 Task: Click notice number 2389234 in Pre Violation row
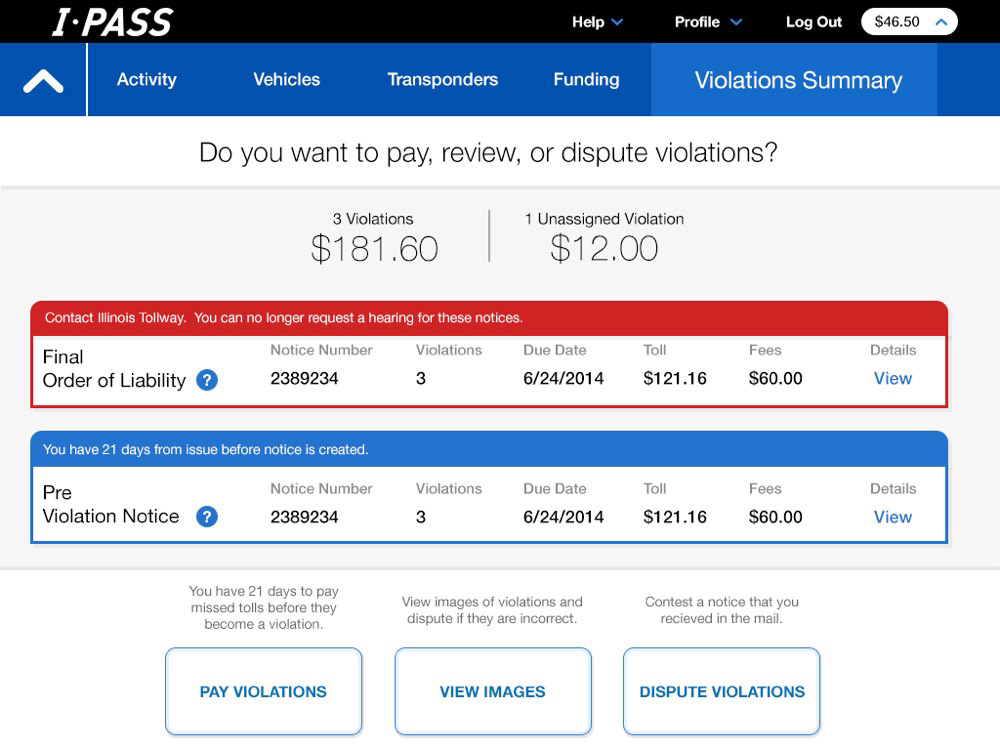pyautogui.click(x=304, y=517)
